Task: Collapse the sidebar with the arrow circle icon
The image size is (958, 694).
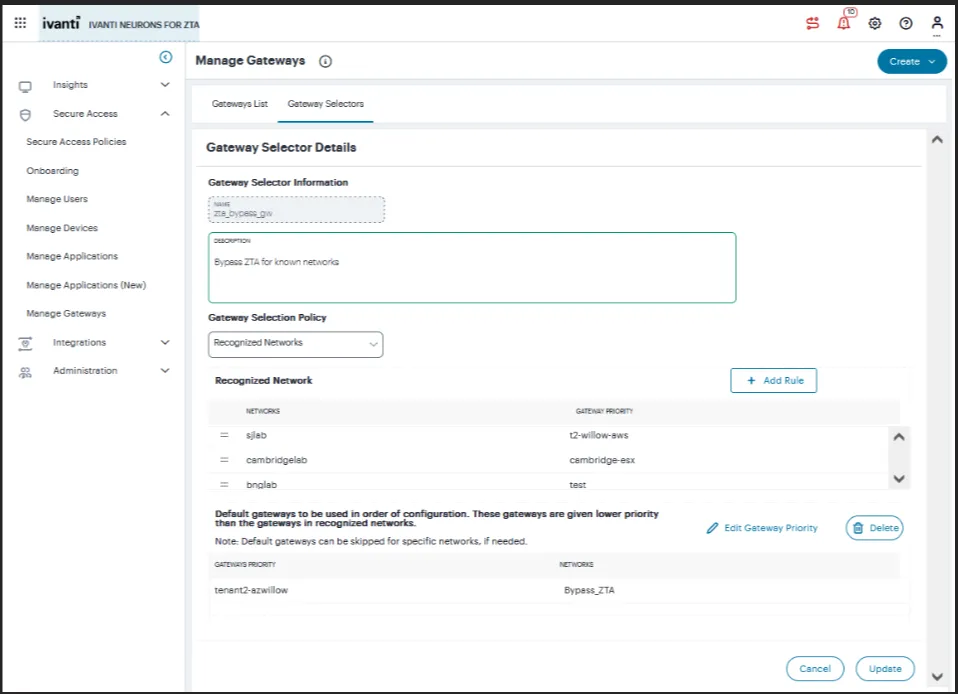Action: tap(166, 57)
